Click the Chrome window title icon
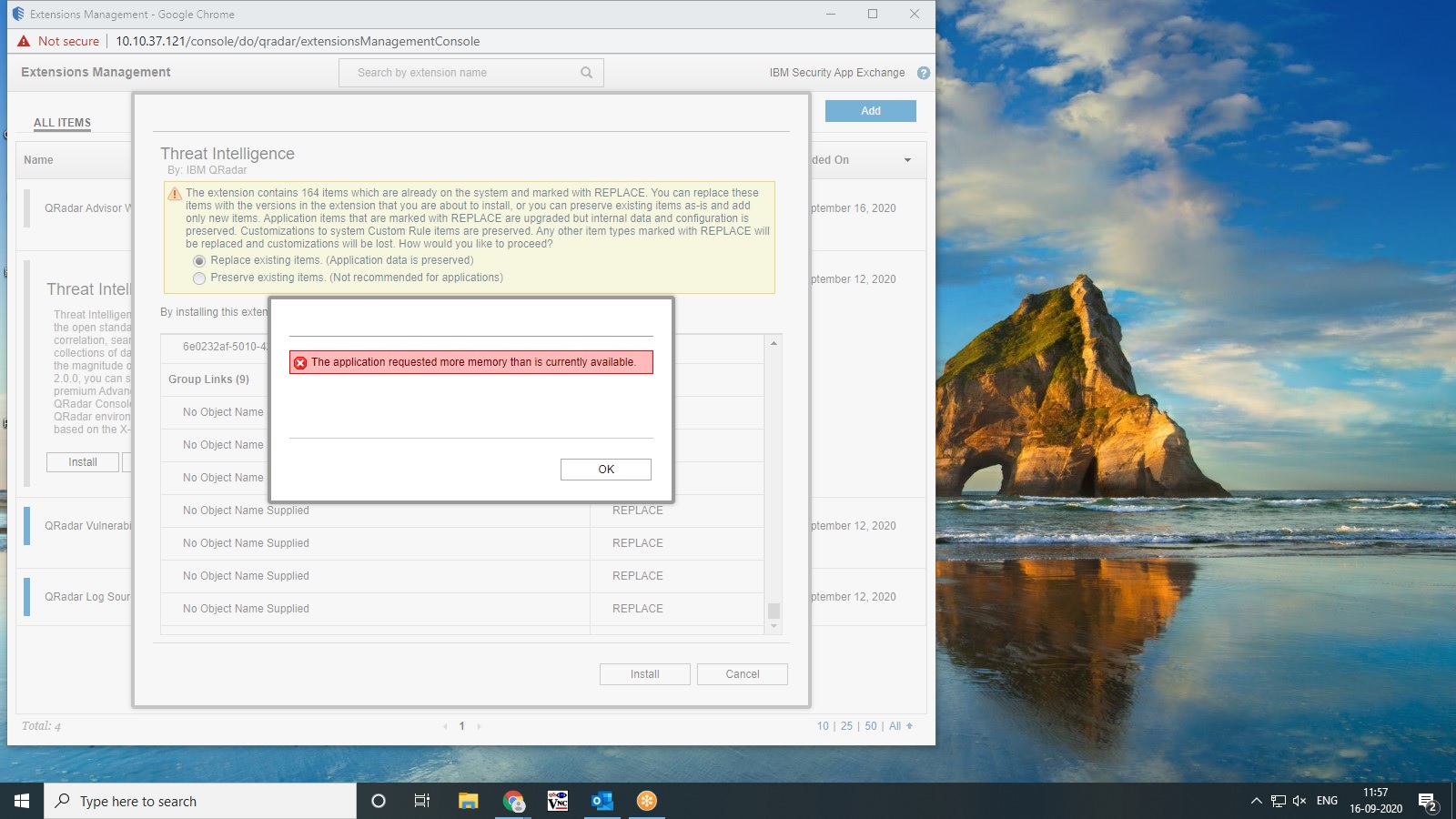Viewport: 1456px width, 819px height. tap(18, 14)
